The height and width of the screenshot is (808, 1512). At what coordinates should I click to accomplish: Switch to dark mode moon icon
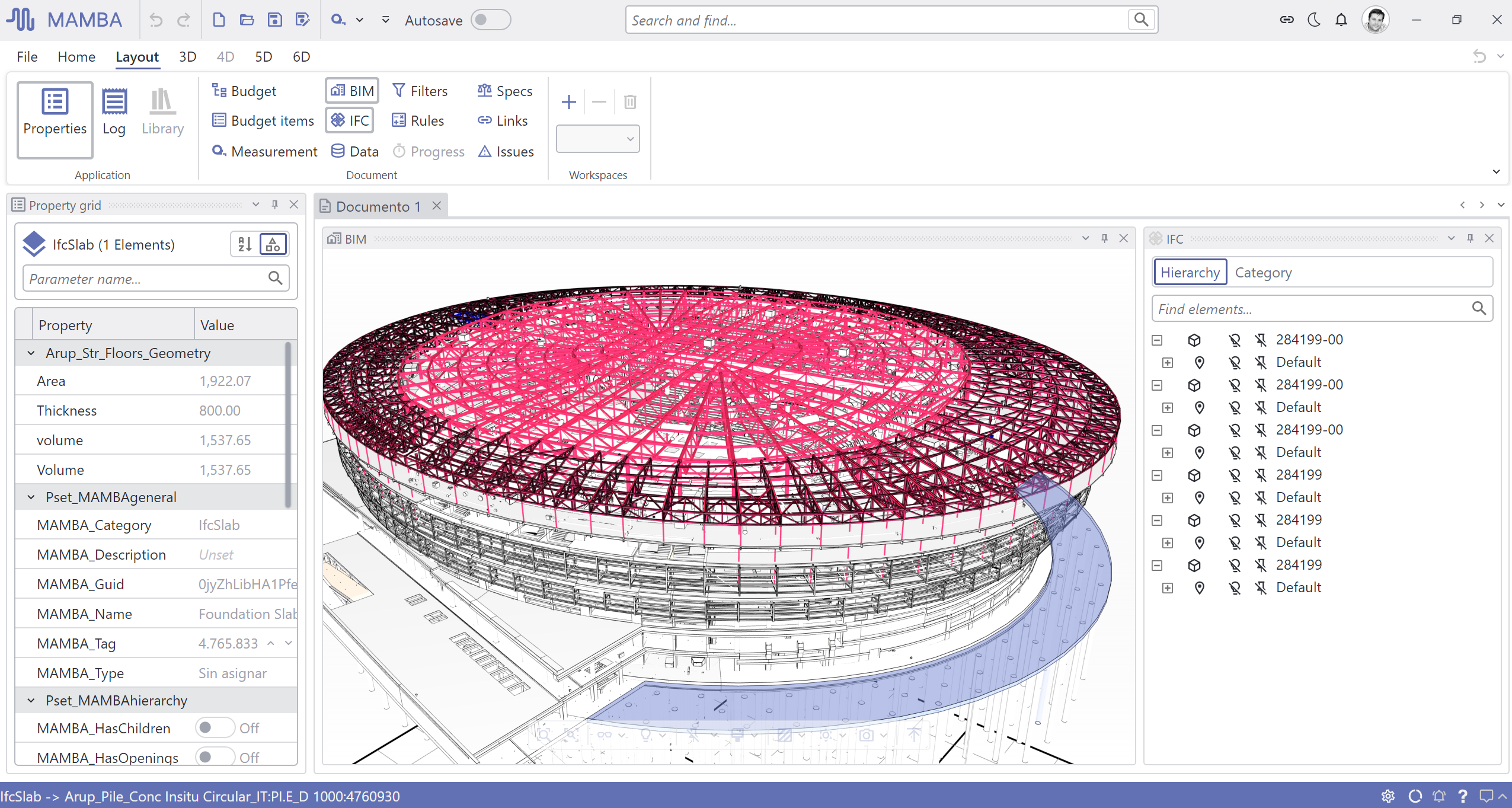coord(1313,20)
